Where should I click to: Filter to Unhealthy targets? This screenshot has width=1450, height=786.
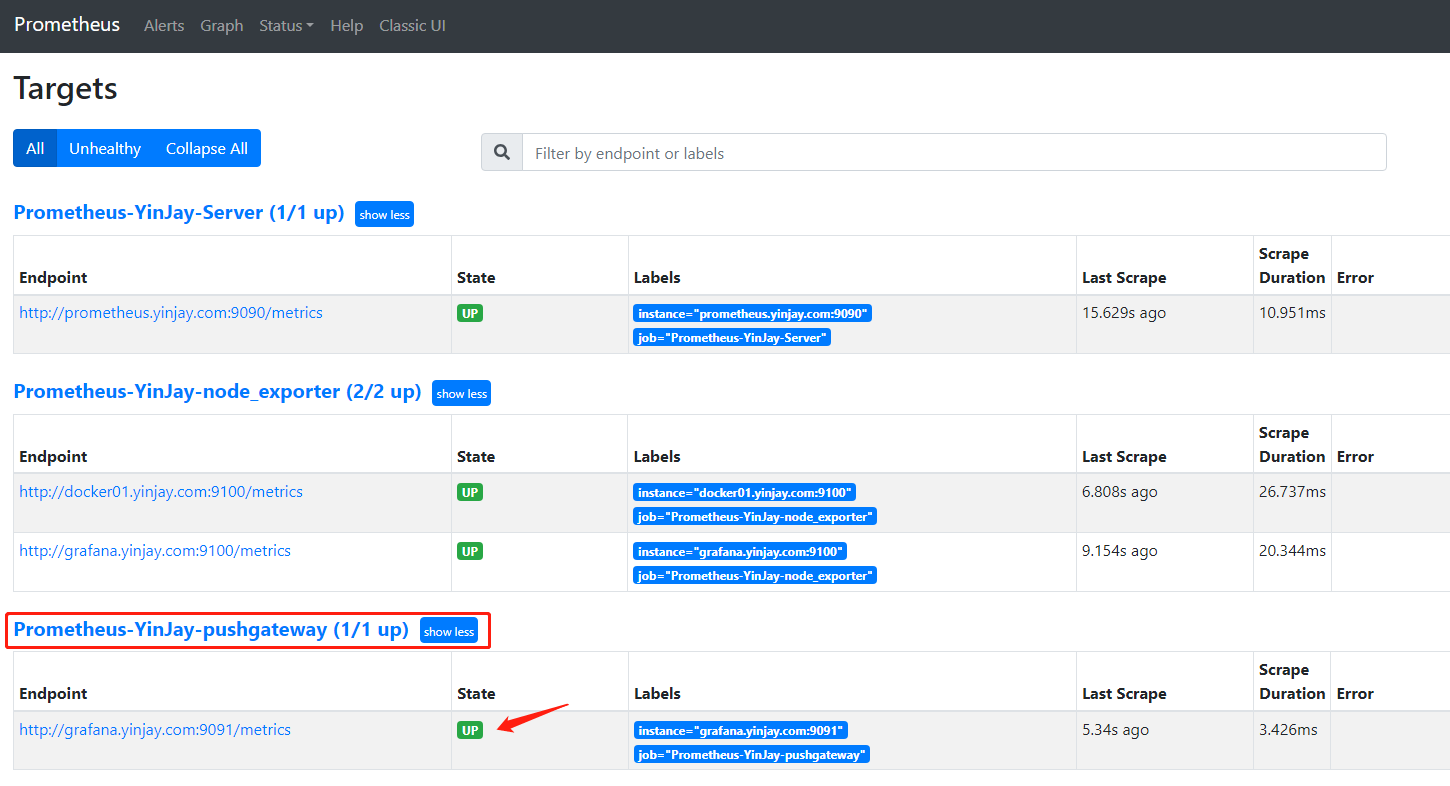105,148
